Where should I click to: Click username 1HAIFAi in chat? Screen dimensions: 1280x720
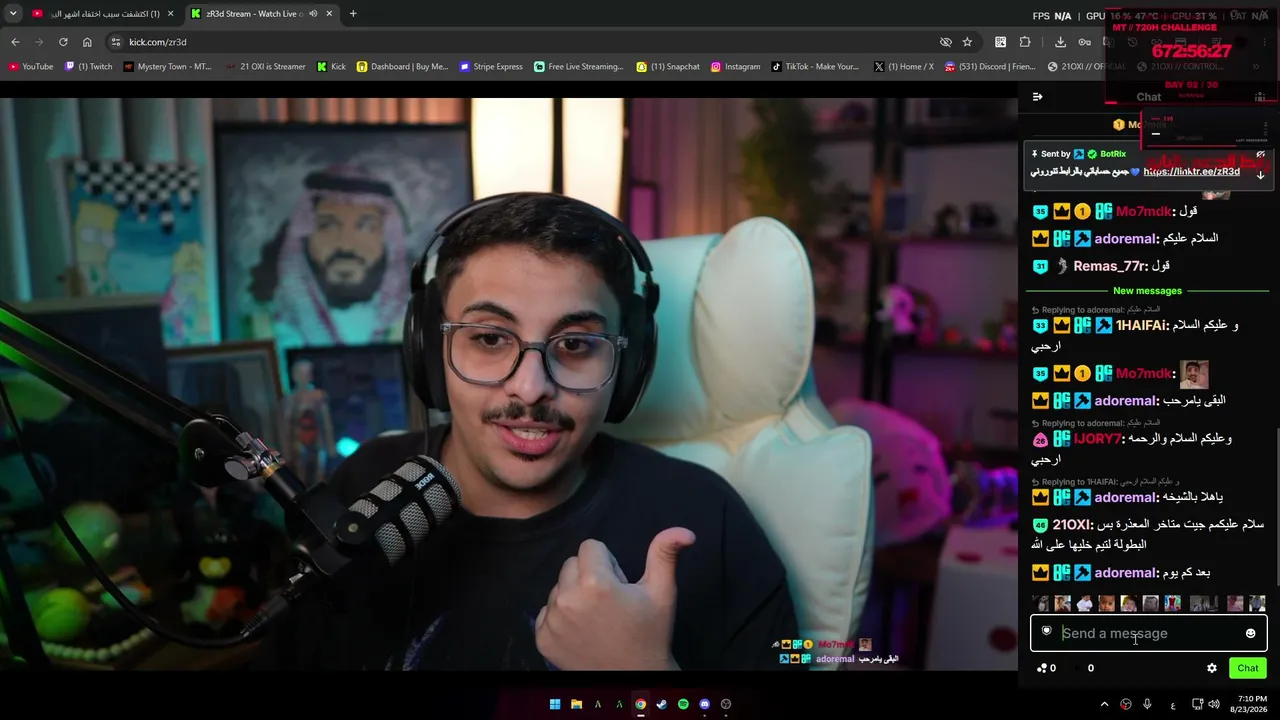[1141, 325]
